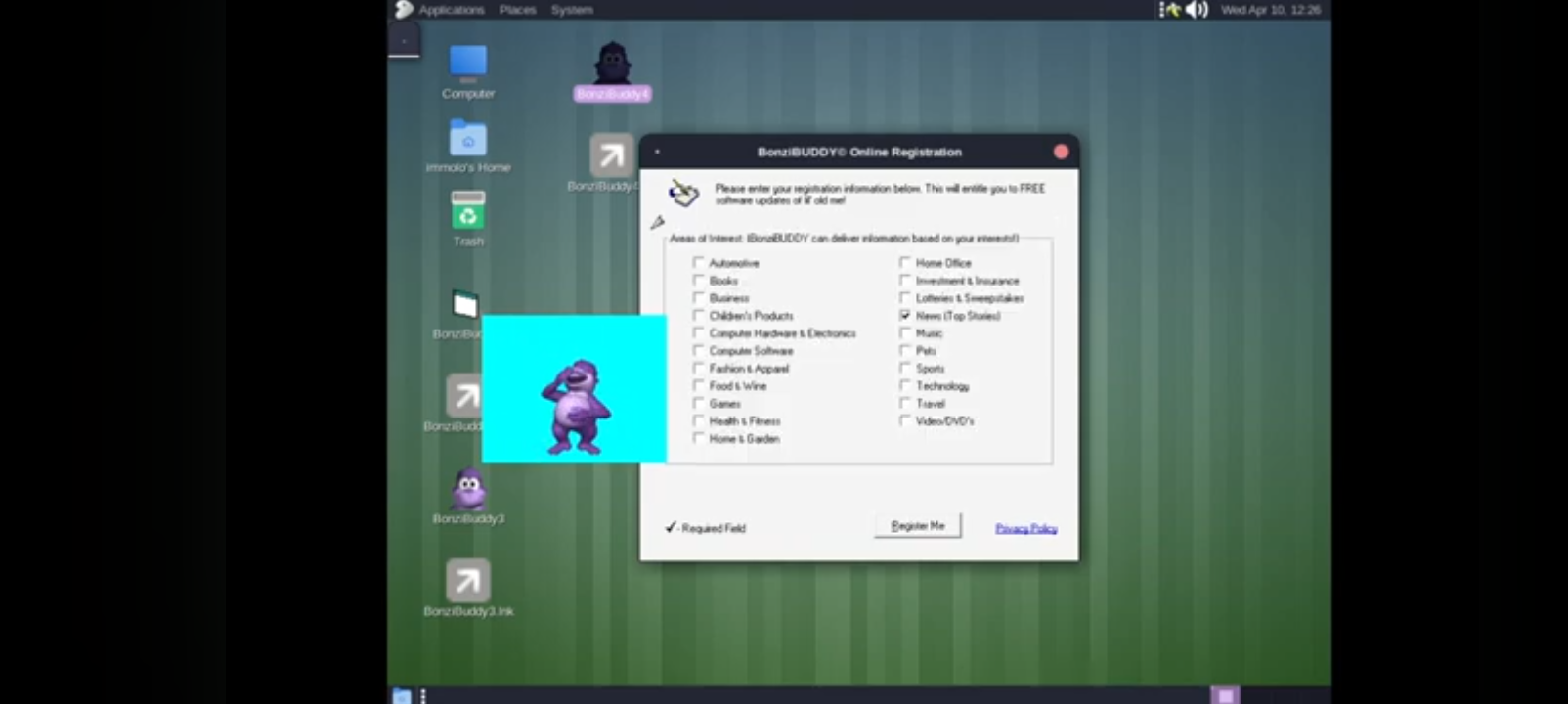1568x704 pixels.
Task: Uncheck the News (Top Stories) checkbox
Action: [905, 315]
